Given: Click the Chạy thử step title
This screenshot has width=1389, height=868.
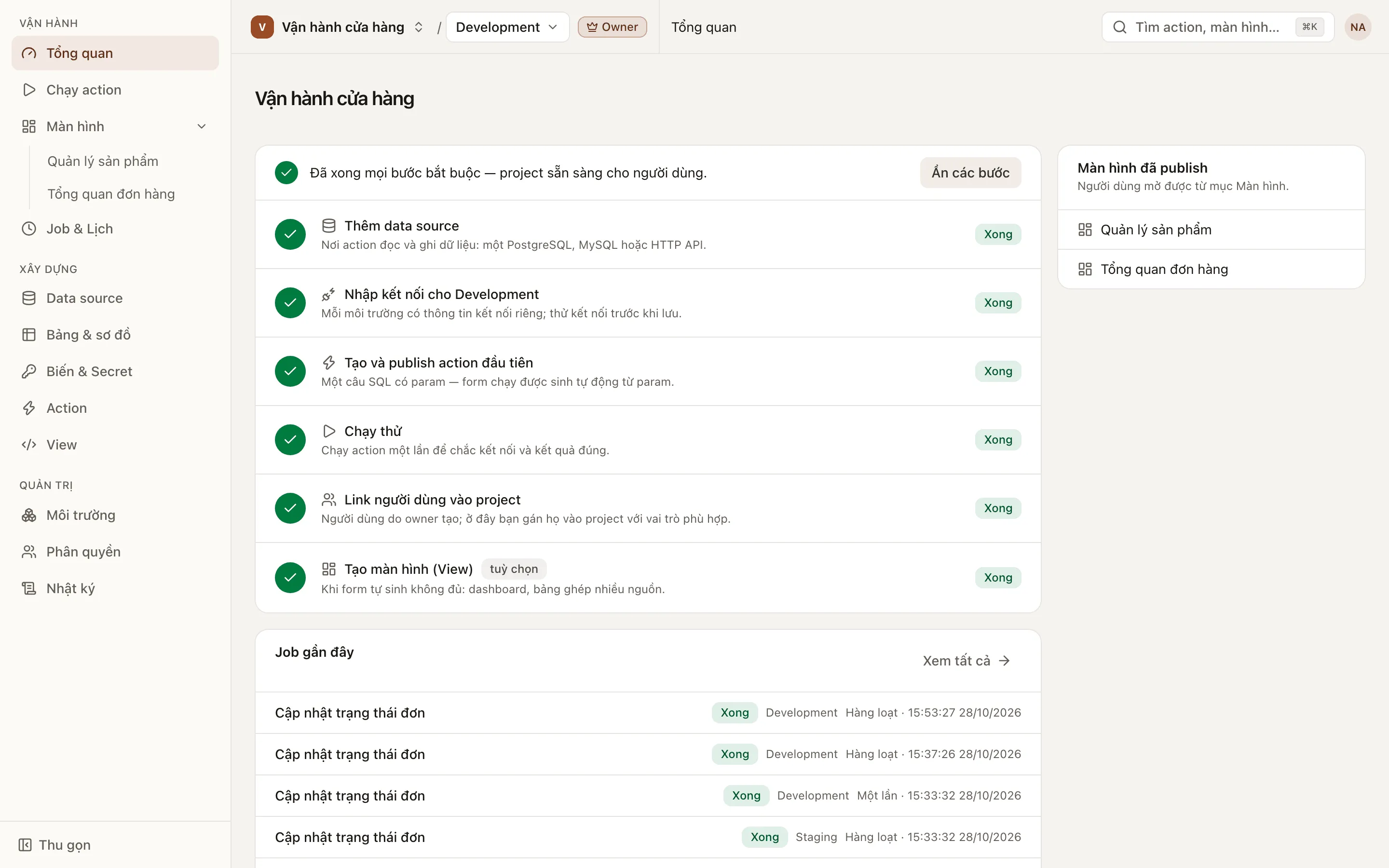Looking at the screenshot, I should click(372, 431).
